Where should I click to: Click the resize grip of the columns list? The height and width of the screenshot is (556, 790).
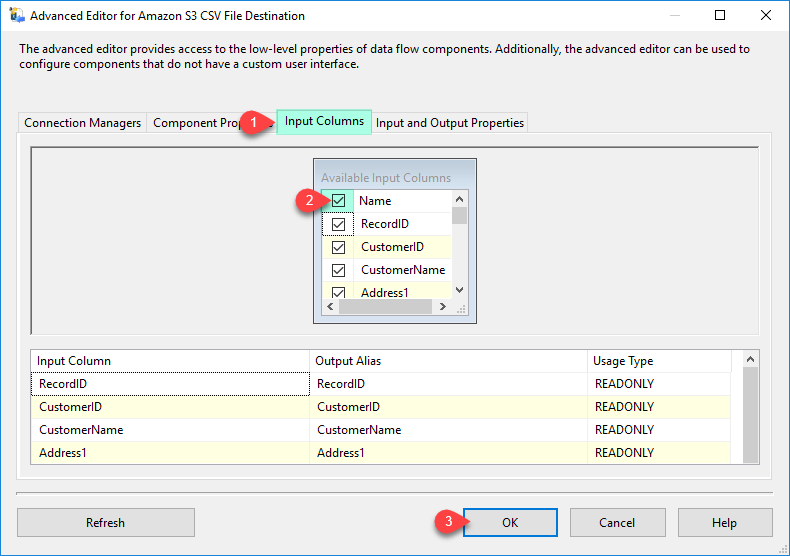click(460, 309)
